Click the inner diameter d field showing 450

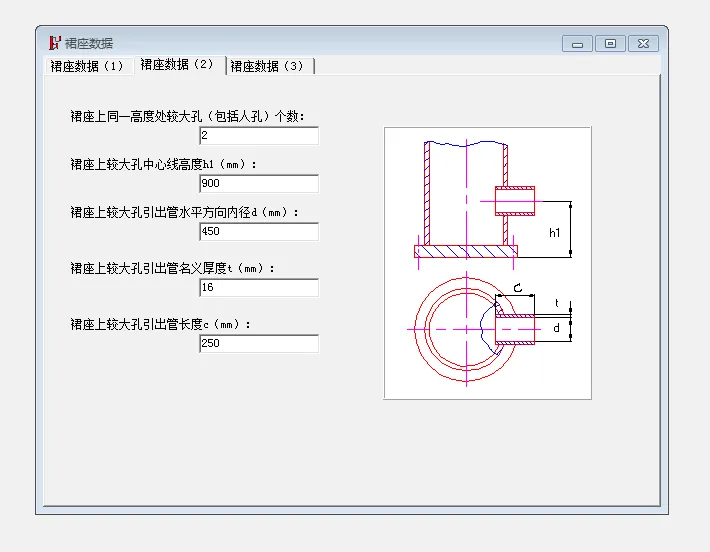(259, 231)
